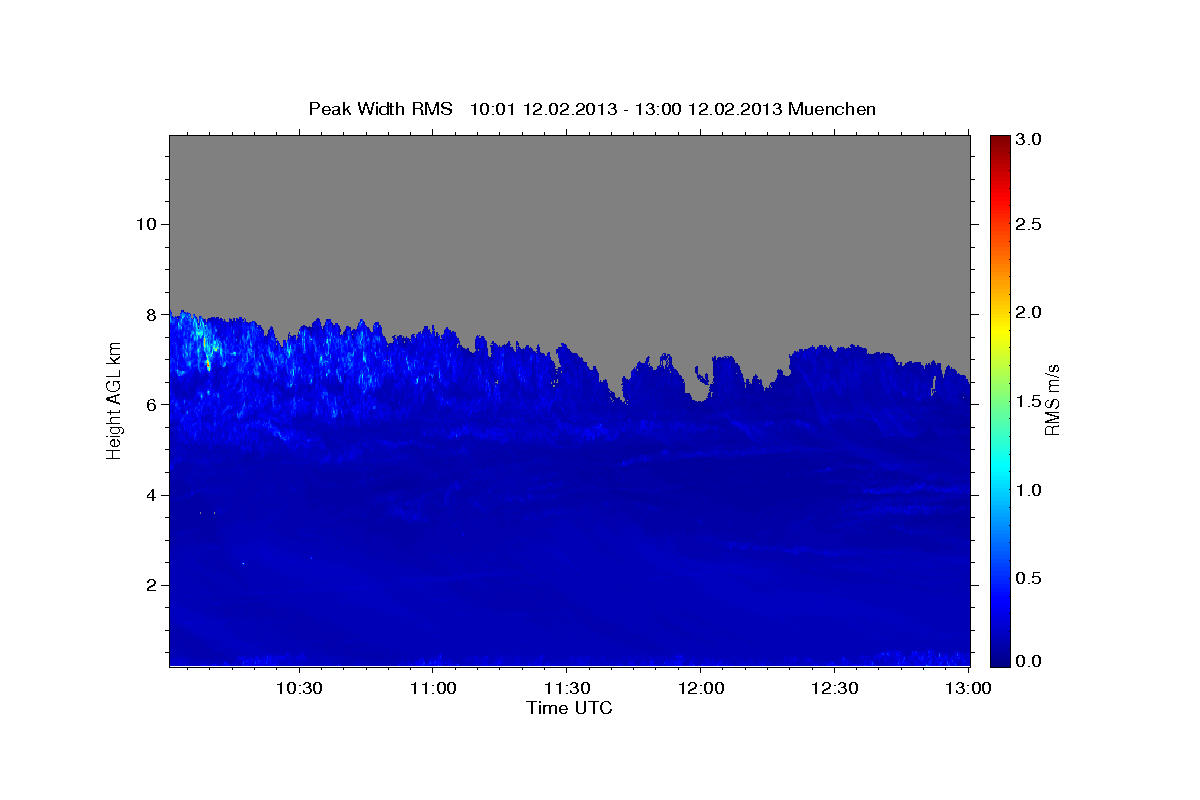Click the 'Muenchen' location text in title
The height and width of the screenshot is (800, 1200).
tap(832, 109)
